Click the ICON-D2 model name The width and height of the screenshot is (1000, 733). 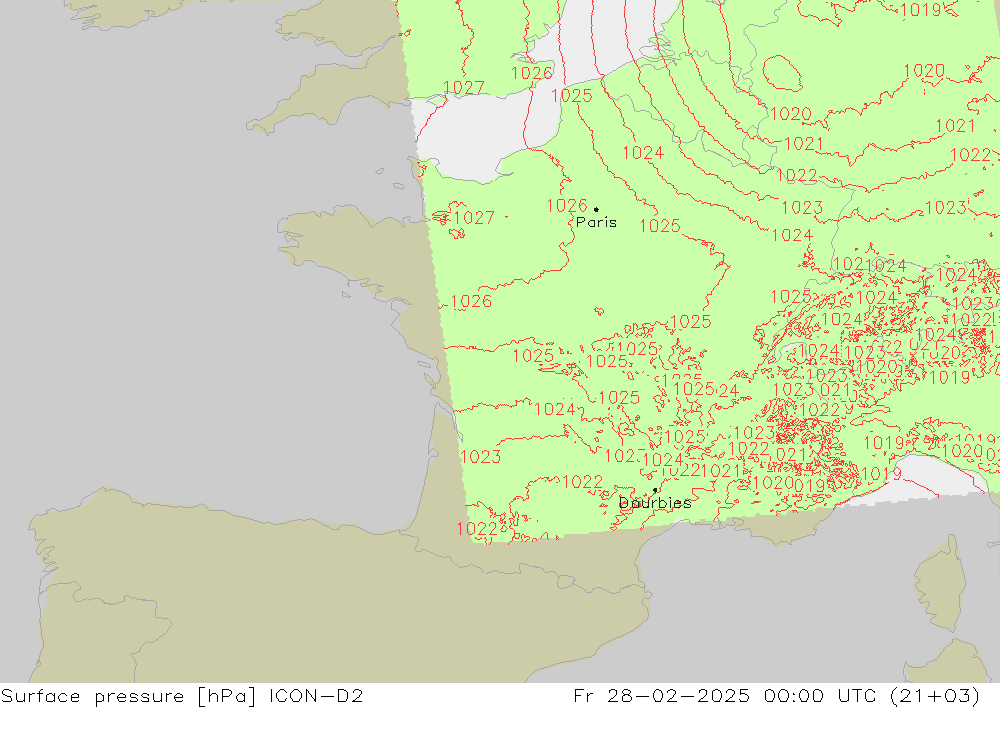point(316,695)
